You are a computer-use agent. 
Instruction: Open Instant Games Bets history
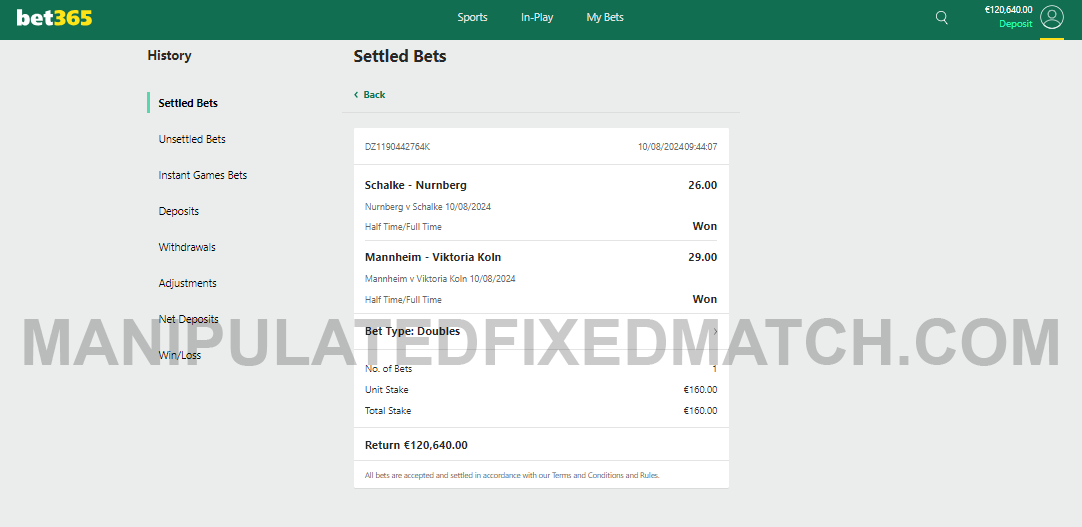pos(203,175)
